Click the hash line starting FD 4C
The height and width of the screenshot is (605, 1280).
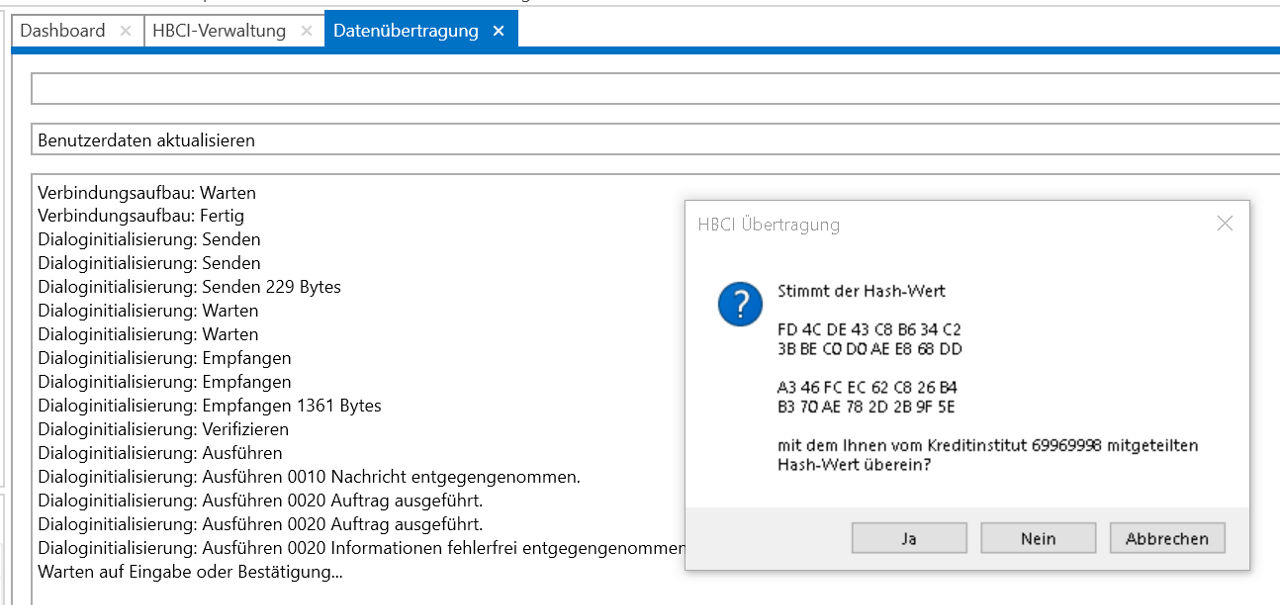[x=868, y=329]
